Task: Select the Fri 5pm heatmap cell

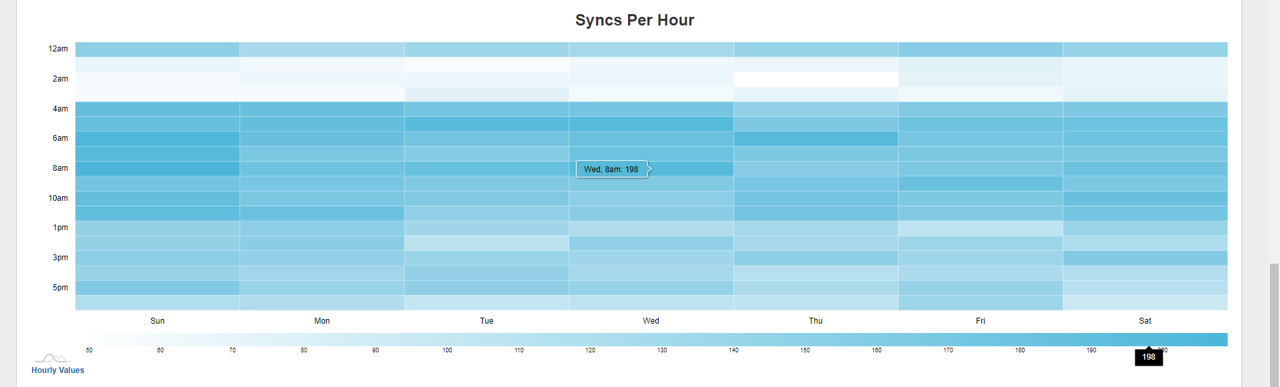Action: pos(980,288)
